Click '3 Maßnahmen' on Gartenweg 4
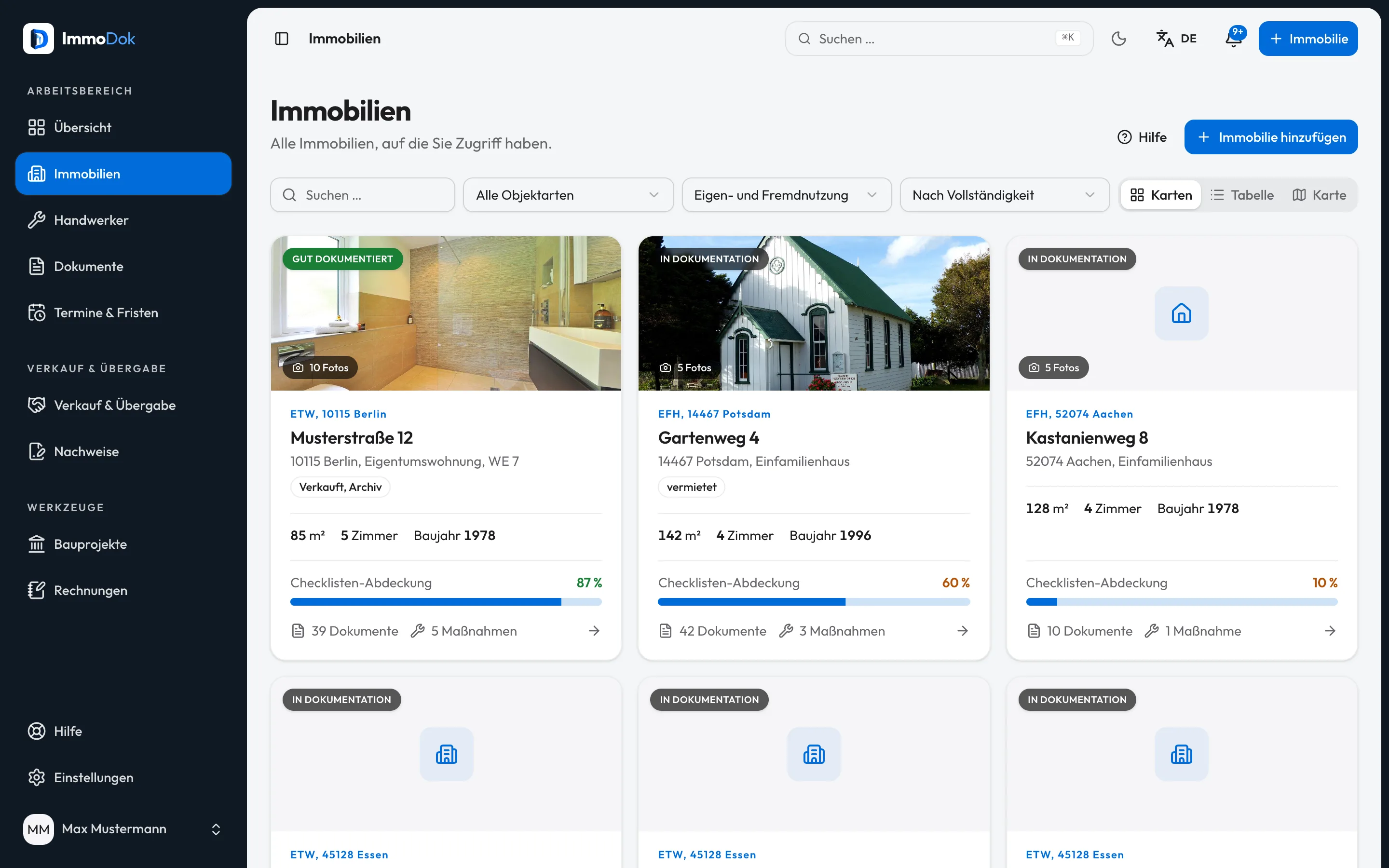The image size is (1389, 868). 831,631
